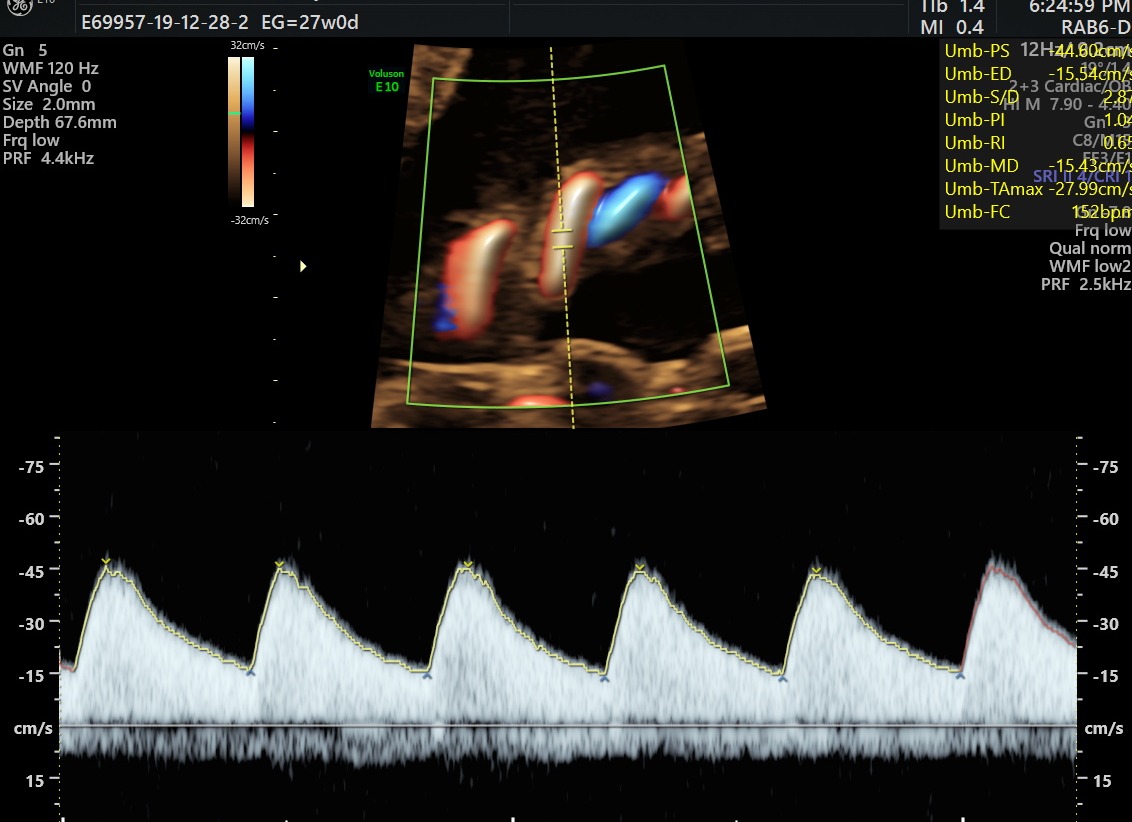Click -75 on the left velocity axis
1132x822 pixels.
31,467
